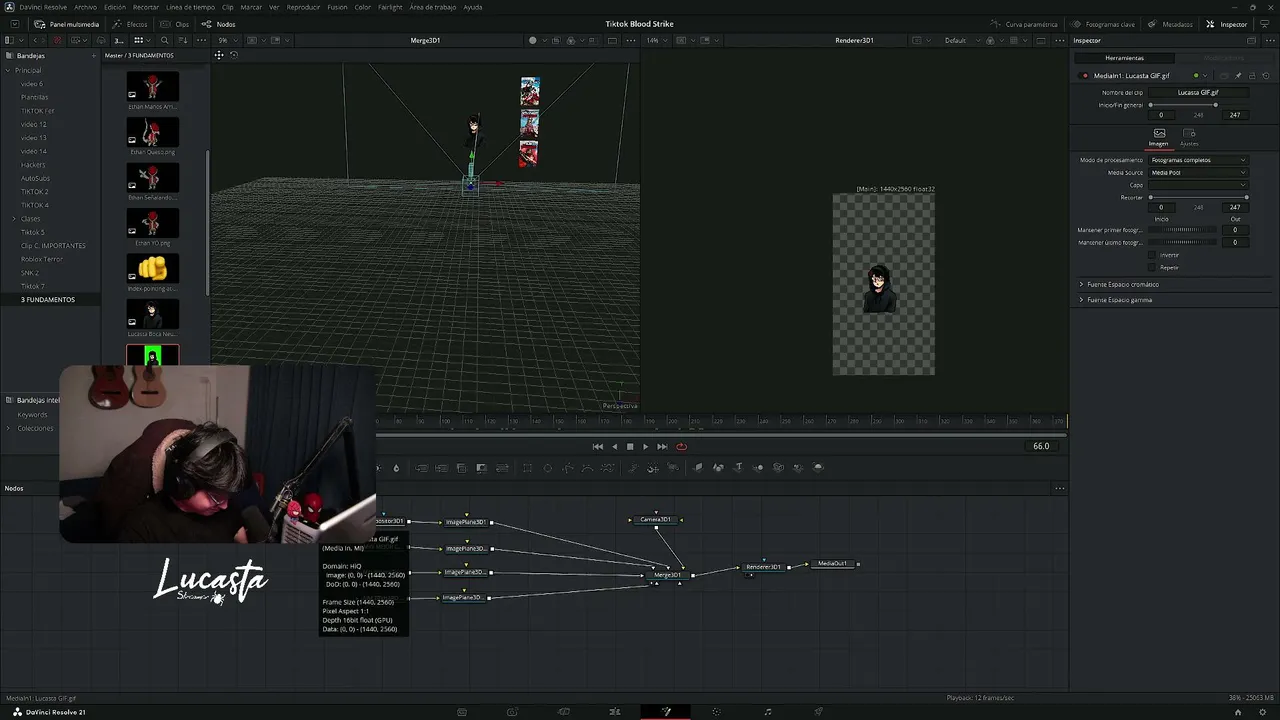
Task: Select the Ajustes tab in Inspector
Action: pyautogui.click(x=1189, y=137)
